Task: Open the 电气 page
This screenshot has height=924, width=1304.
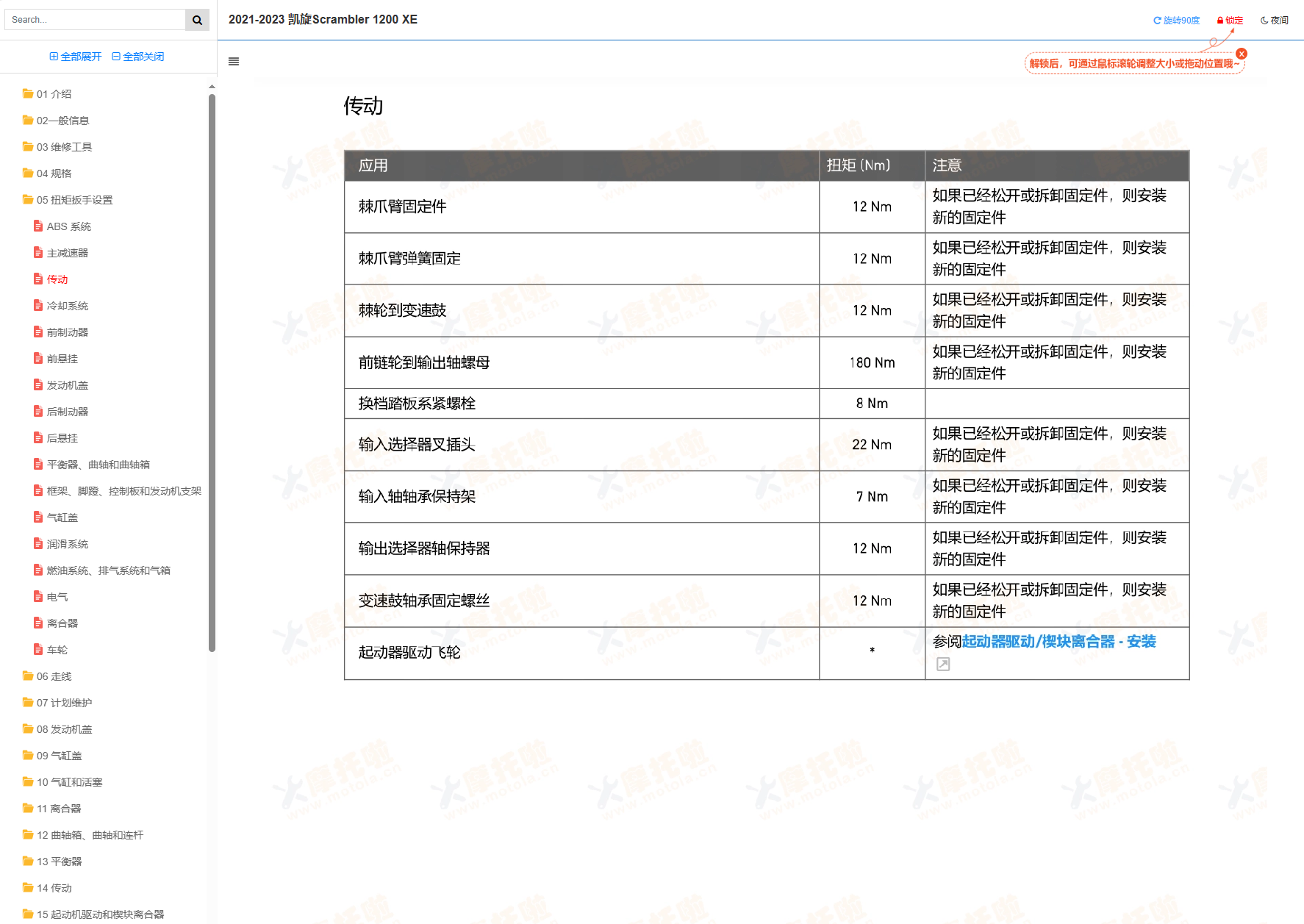Action: point(51,597)
